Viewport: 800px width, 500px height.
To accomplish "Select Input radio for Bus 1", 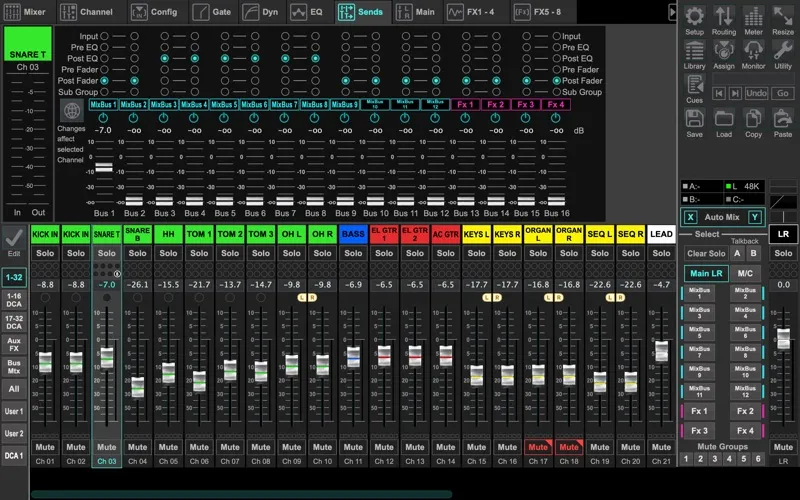I will click(x=104, y=36).
